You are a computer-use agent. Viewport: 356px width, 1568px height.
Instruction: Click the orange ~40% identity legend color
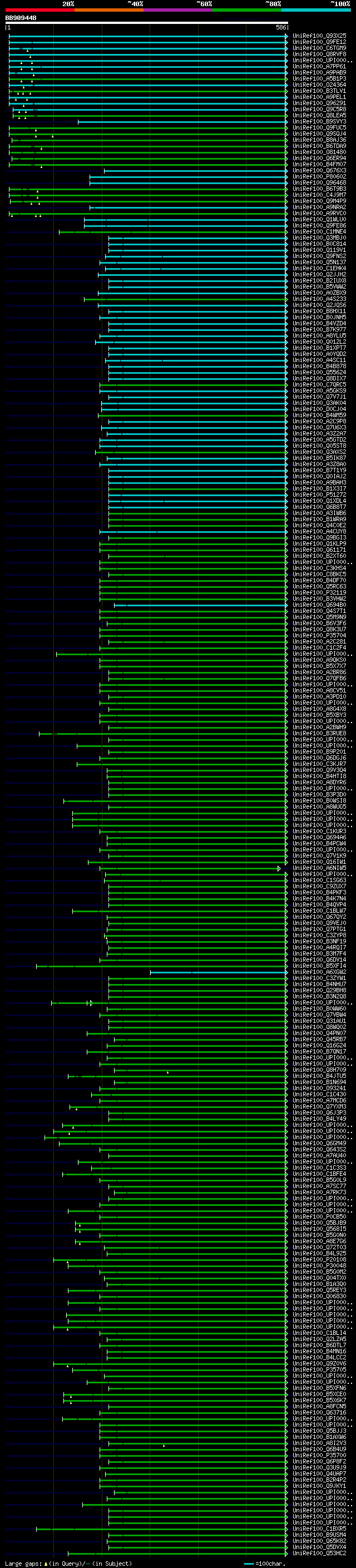click(x=109, y=10)
